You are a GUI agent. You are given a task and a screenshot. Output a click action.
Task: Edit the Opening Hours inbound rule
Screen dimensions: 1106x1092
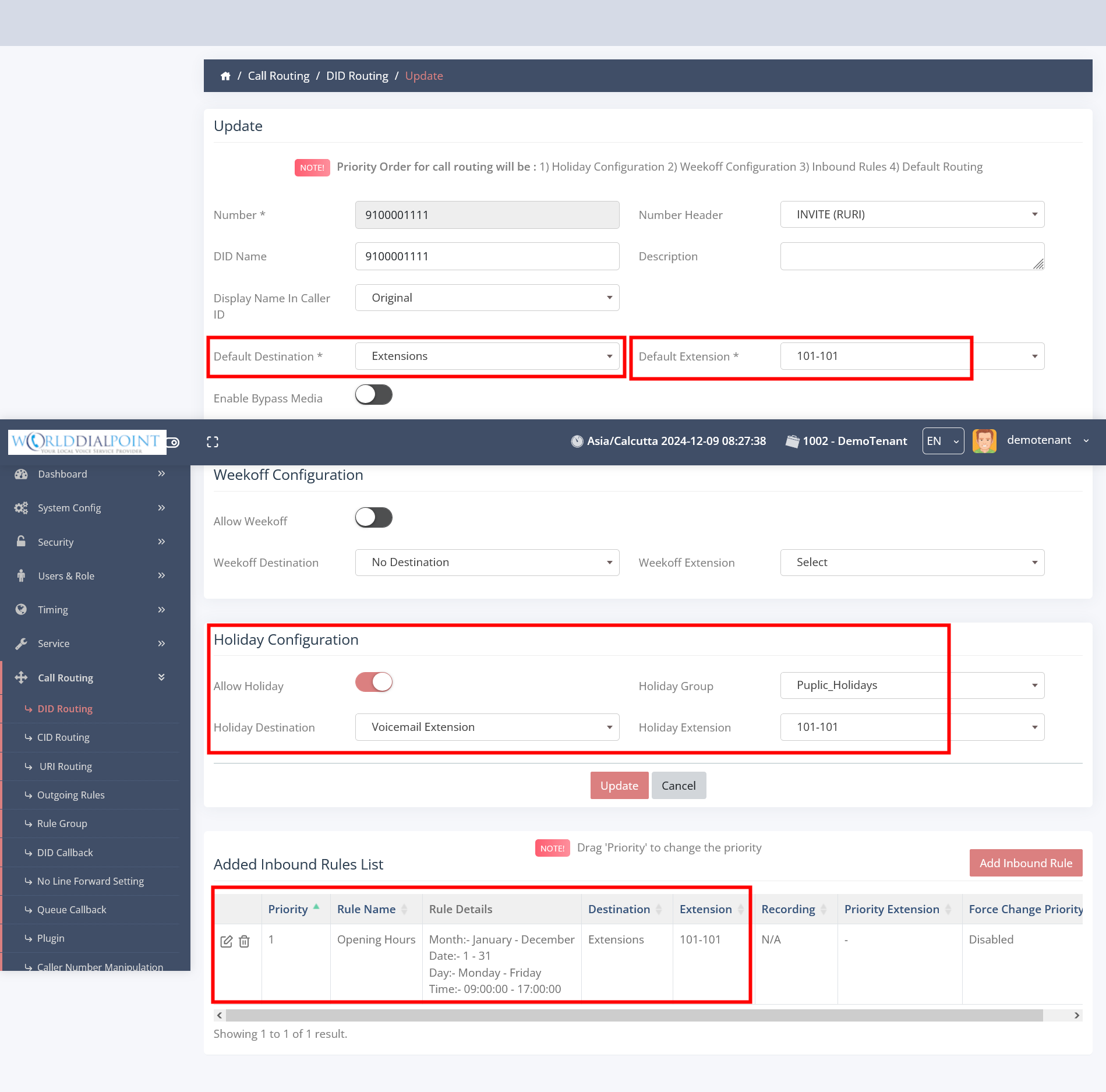(227, 941)
